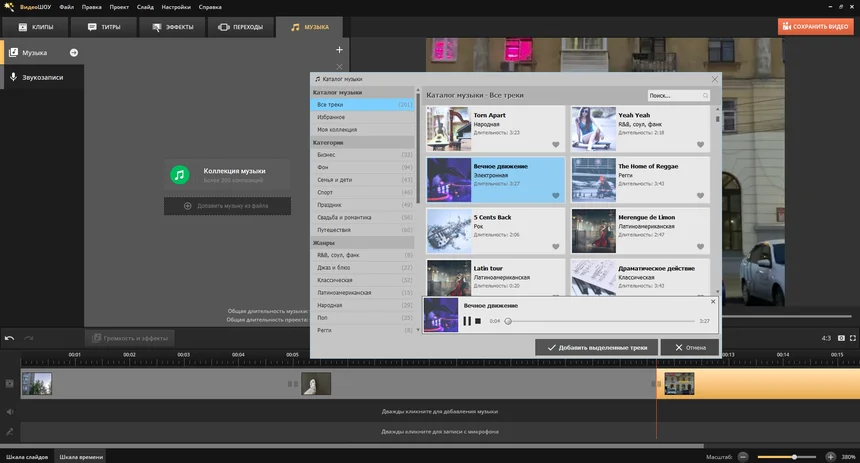860x463 pixels.
Task: Select the Латиноамериканская genre in sidebar
Action: tap(363, 292)
